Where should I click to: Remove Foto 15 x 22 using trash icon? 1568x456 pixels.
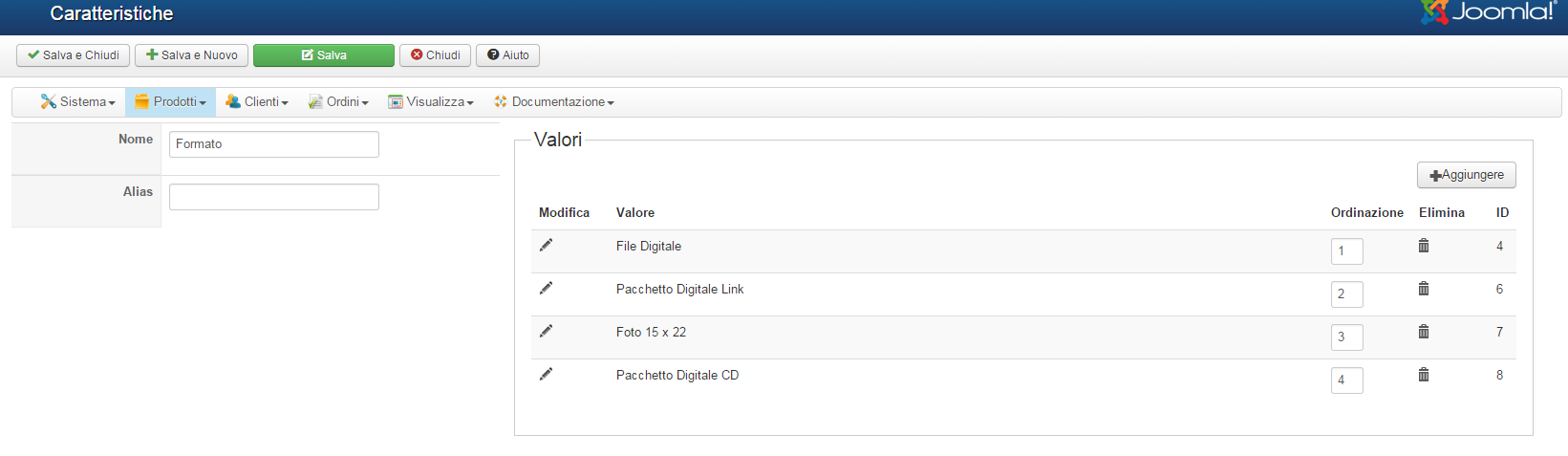pos(1424,332)
